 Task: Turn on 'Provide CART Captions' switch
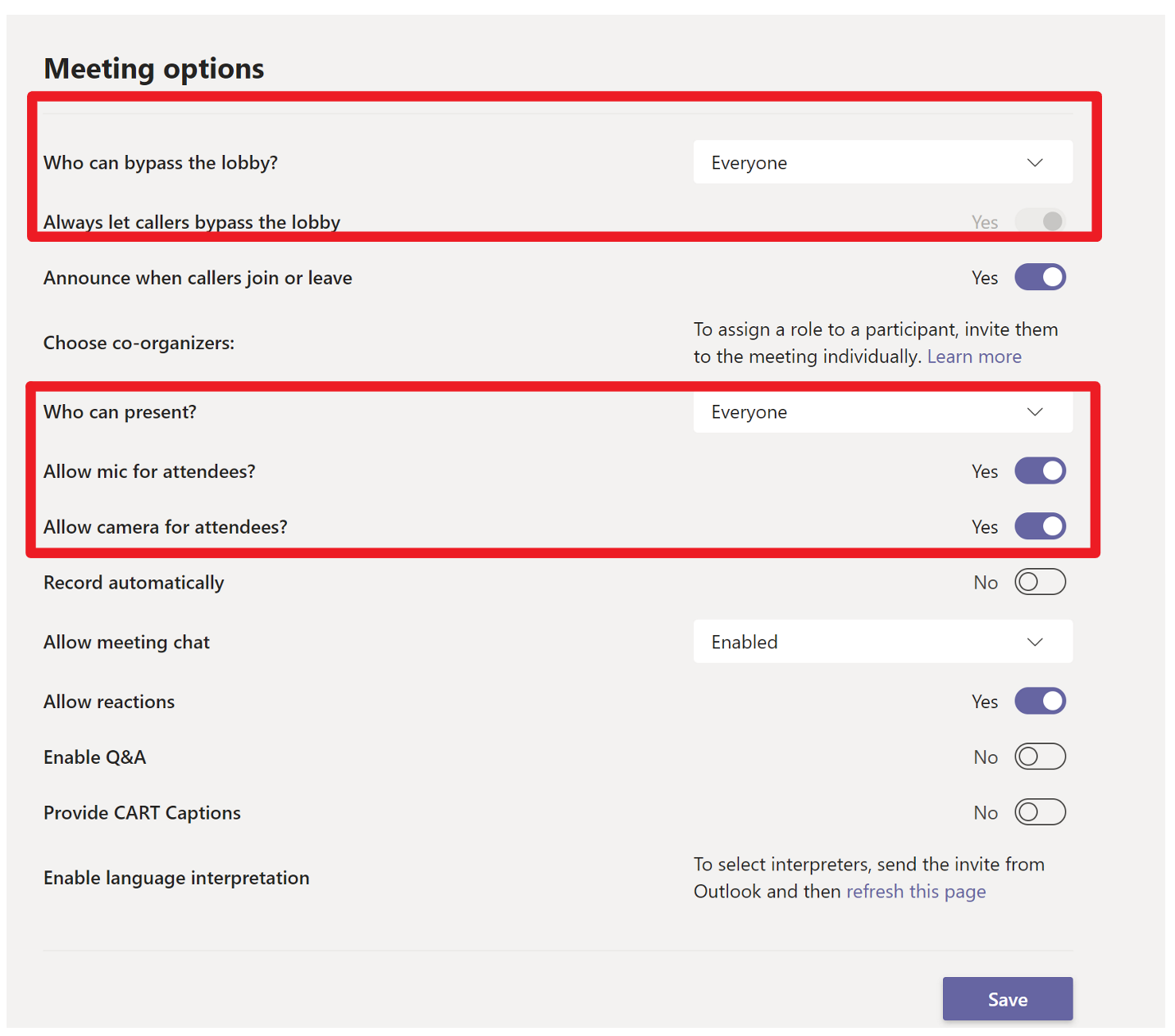(x=1040, y=812)
